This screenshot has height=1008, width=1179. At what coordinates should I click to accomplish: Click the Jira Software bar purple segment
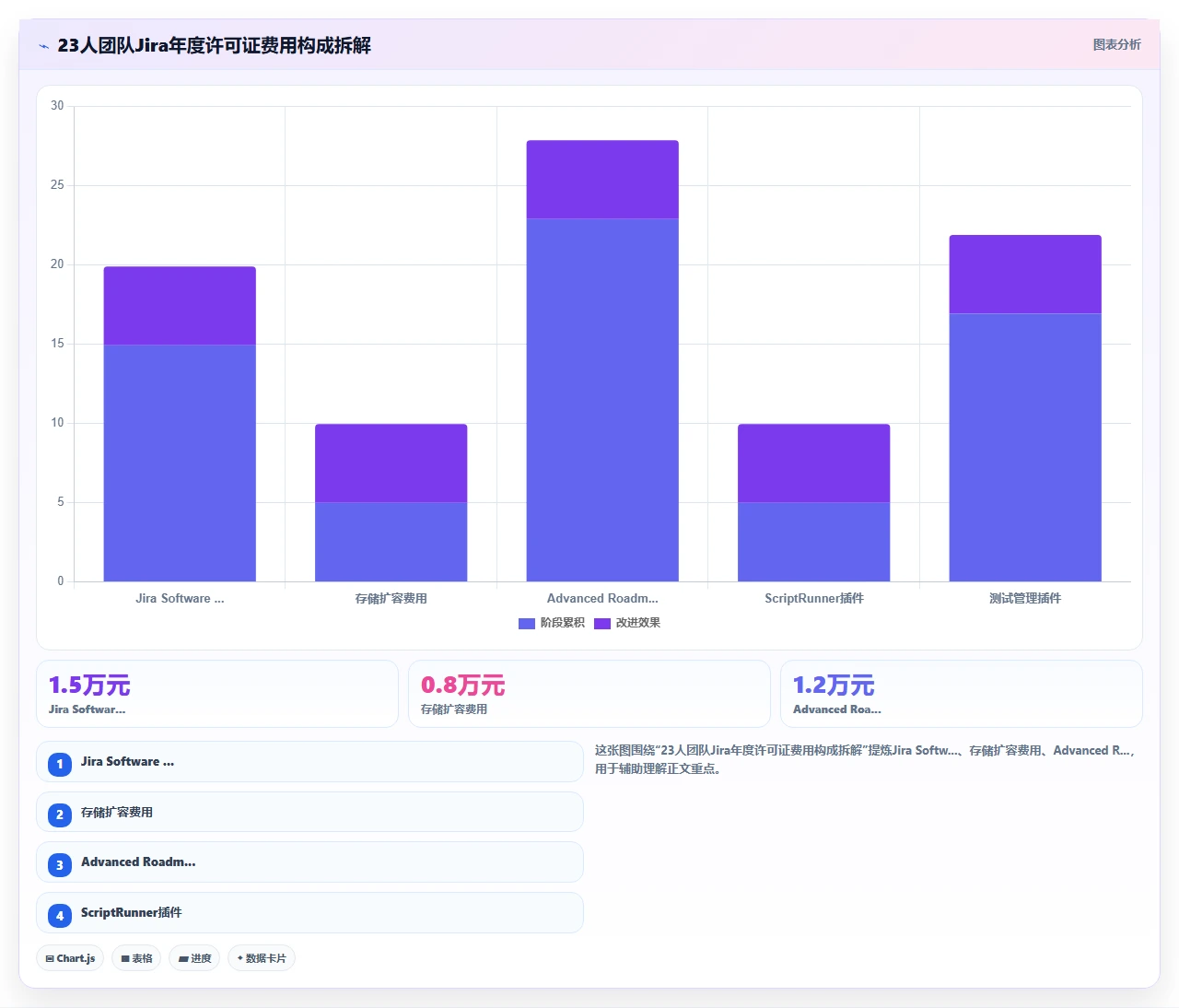point(180,306)
